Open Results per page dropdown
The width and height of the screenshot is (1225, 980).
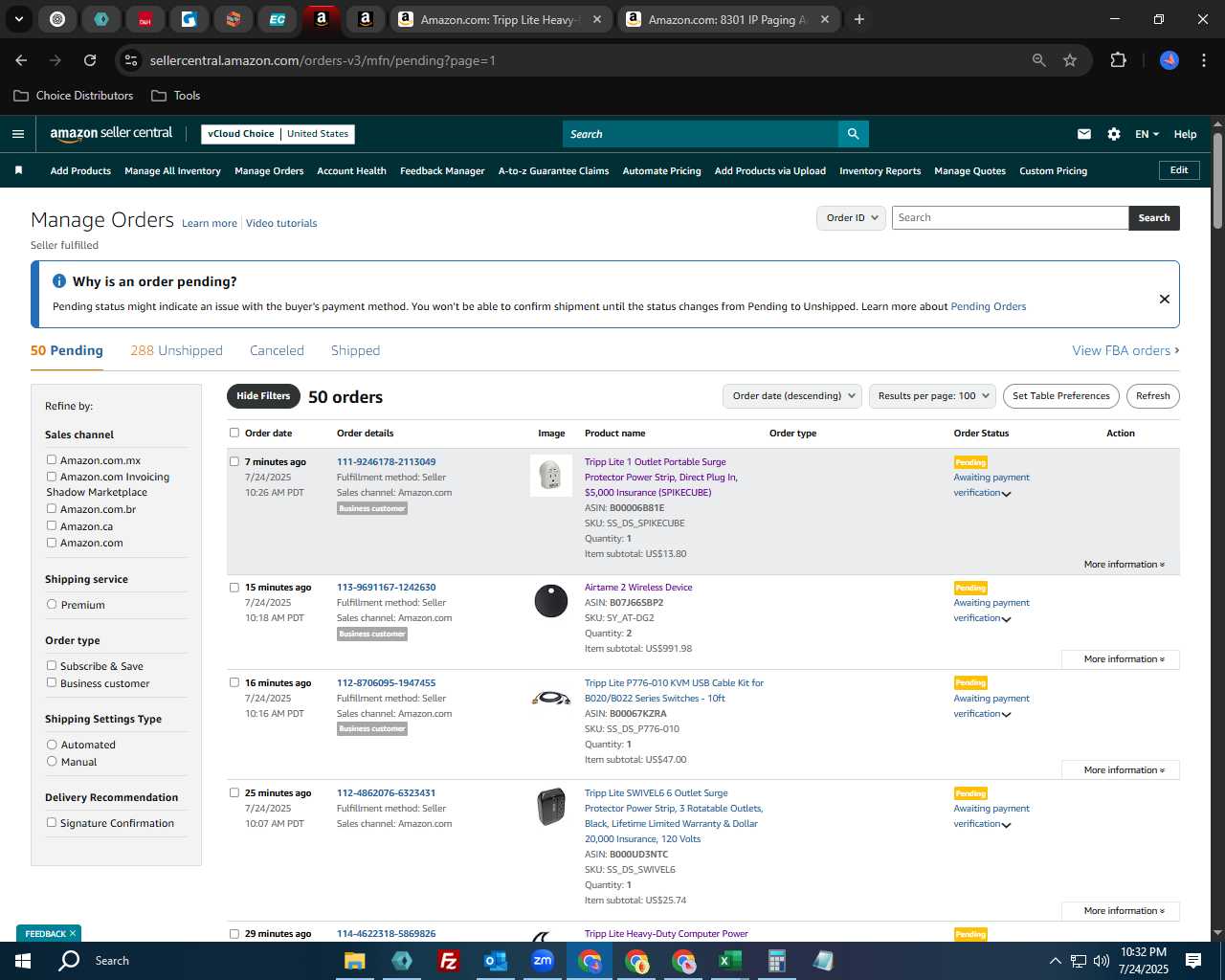tap(933, 396)
